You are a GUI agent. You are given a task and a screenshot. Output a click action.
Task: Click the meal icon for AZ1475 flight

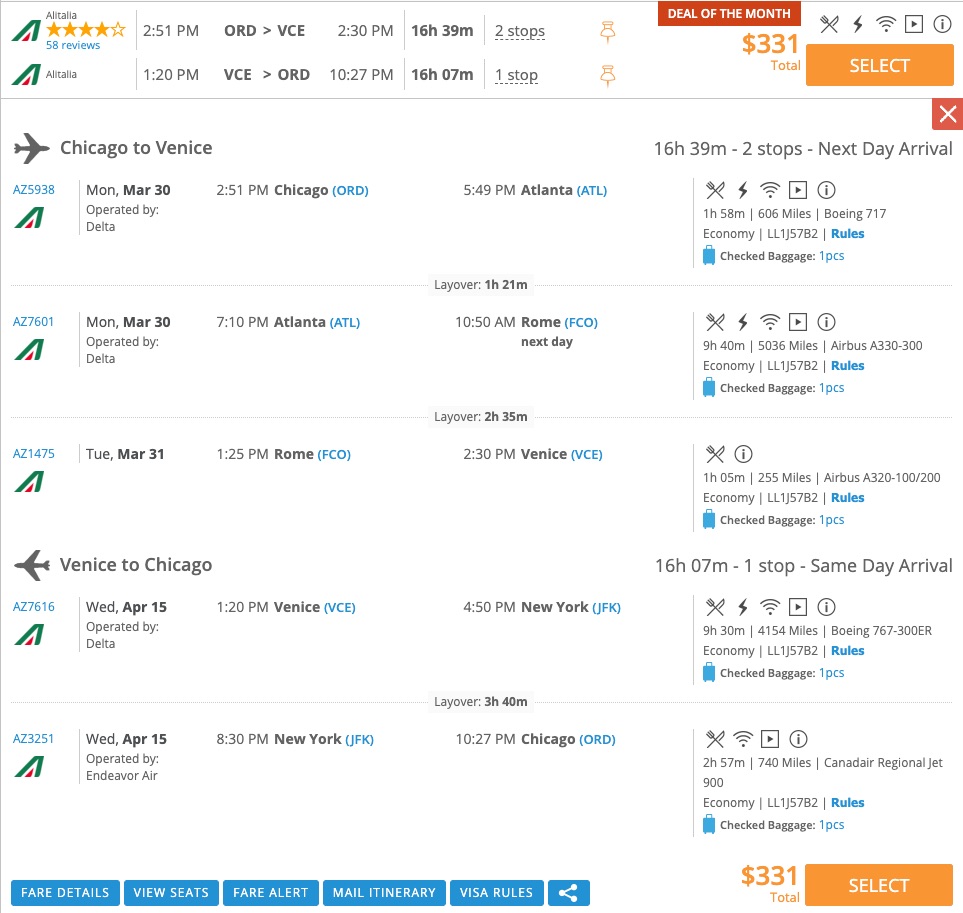714,454
